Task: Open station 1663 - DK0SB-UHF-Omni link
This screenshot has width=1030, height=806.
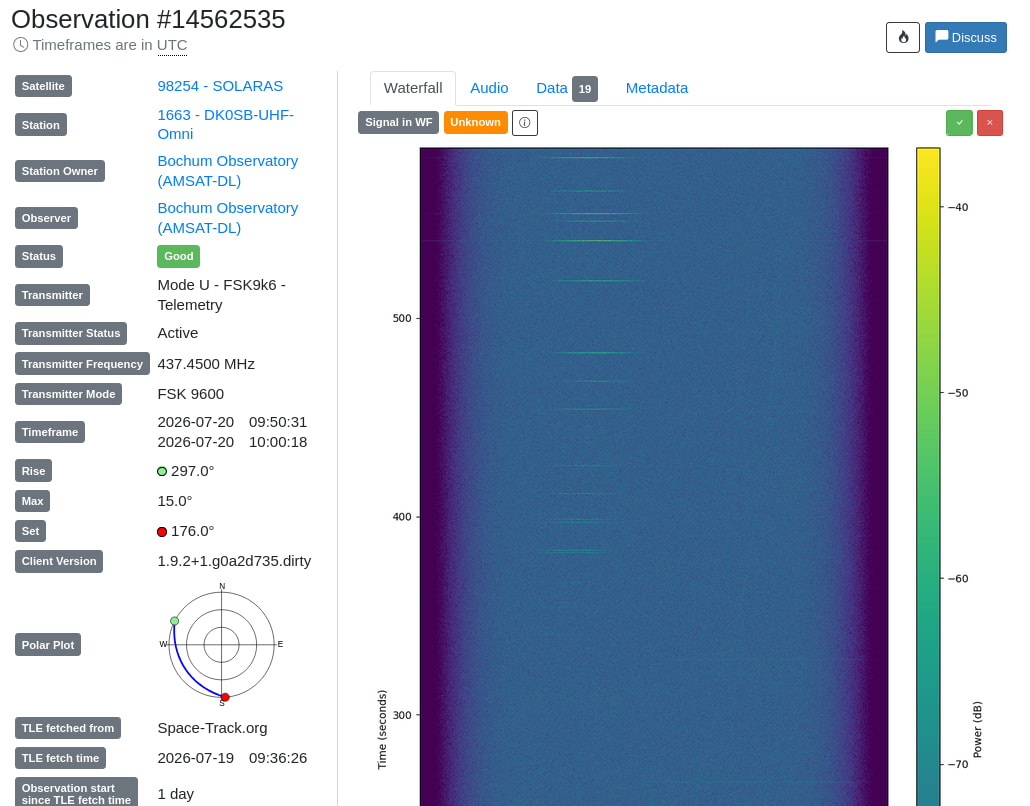Action: 225,124
